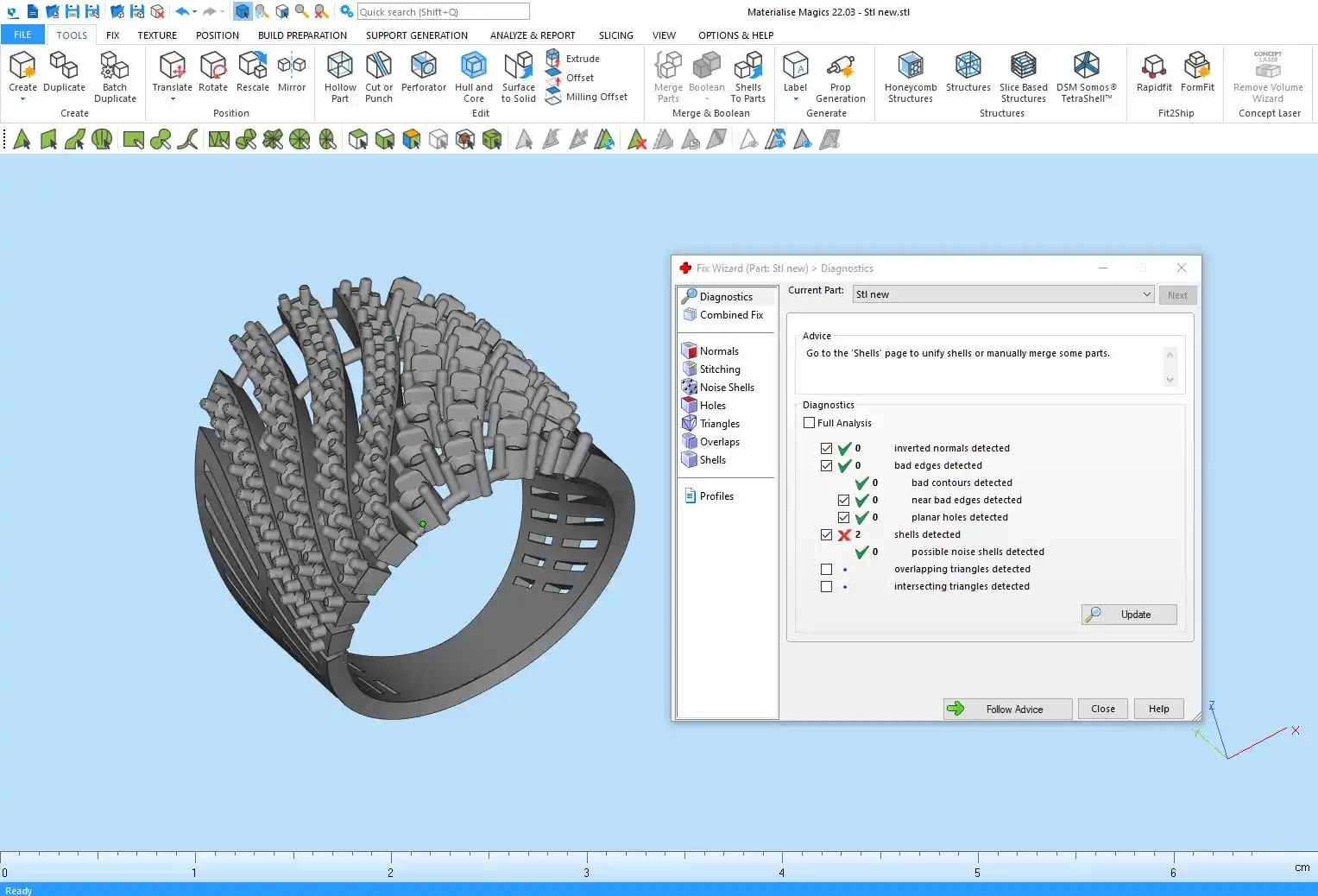Expand the Create tool dropdown arrow

coord(22,99)
